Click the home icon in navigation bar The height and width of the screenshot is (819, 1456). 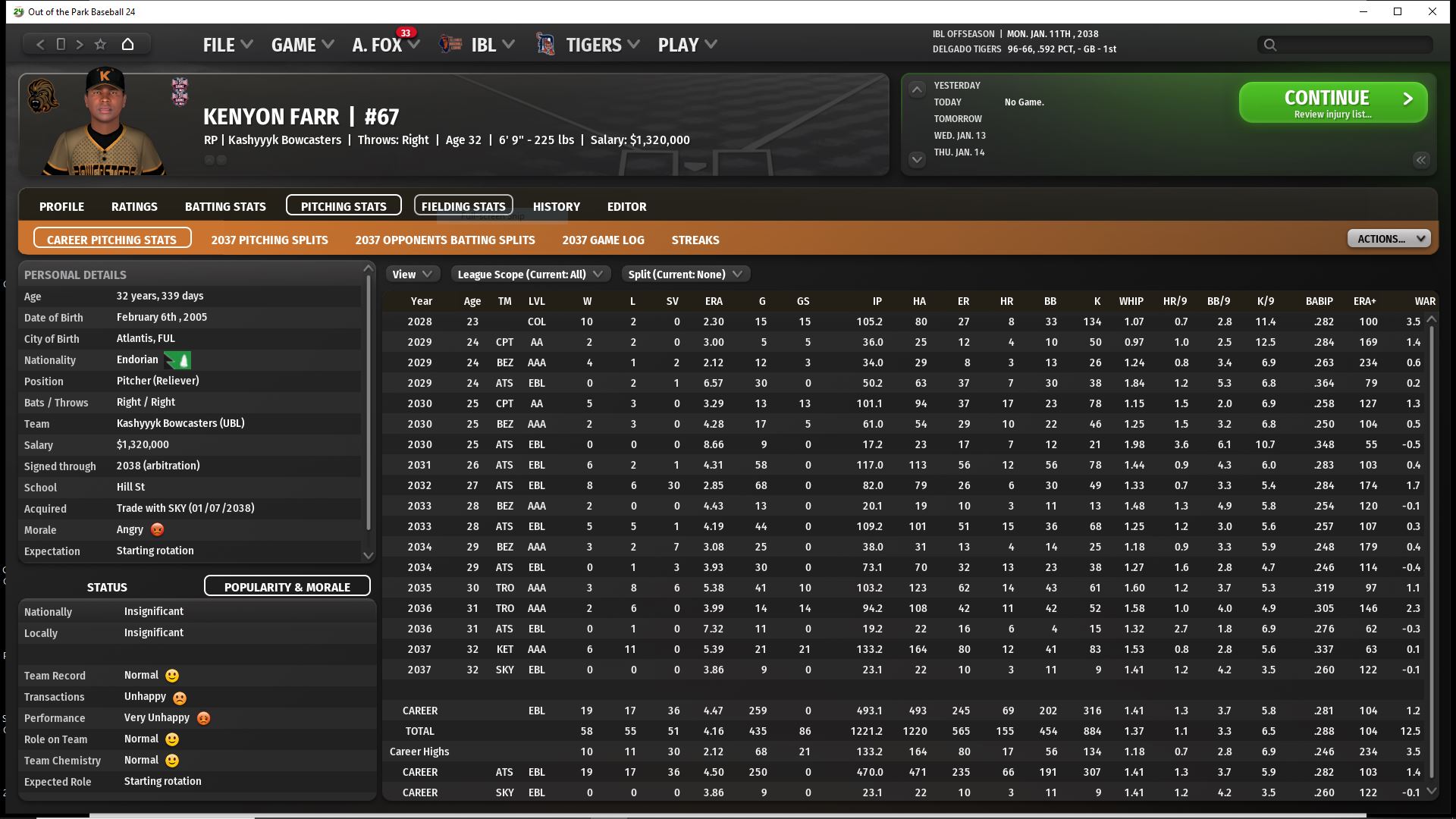(x=127, y=45)
